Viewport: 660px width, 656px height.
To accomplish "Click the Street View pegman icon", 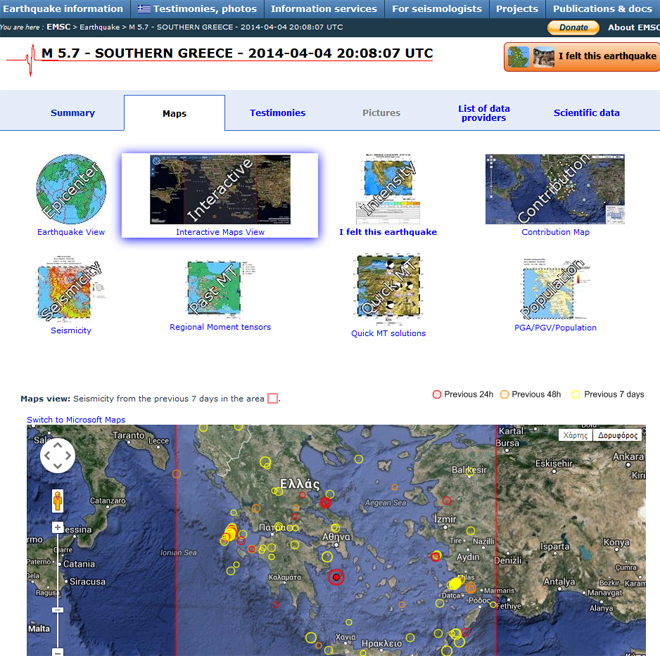I will click(58, 501).
